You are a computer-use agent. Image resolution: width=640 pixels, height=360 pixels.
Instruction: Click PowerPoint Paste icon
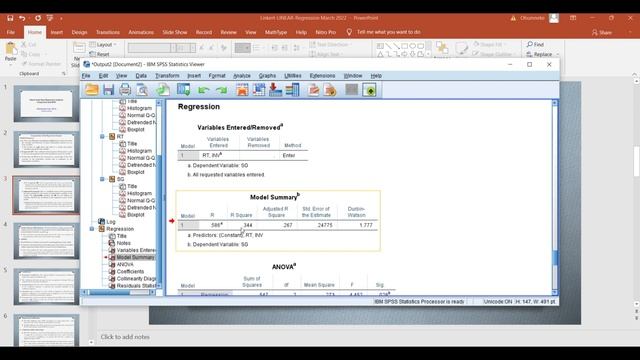click(x=11, y=52)
